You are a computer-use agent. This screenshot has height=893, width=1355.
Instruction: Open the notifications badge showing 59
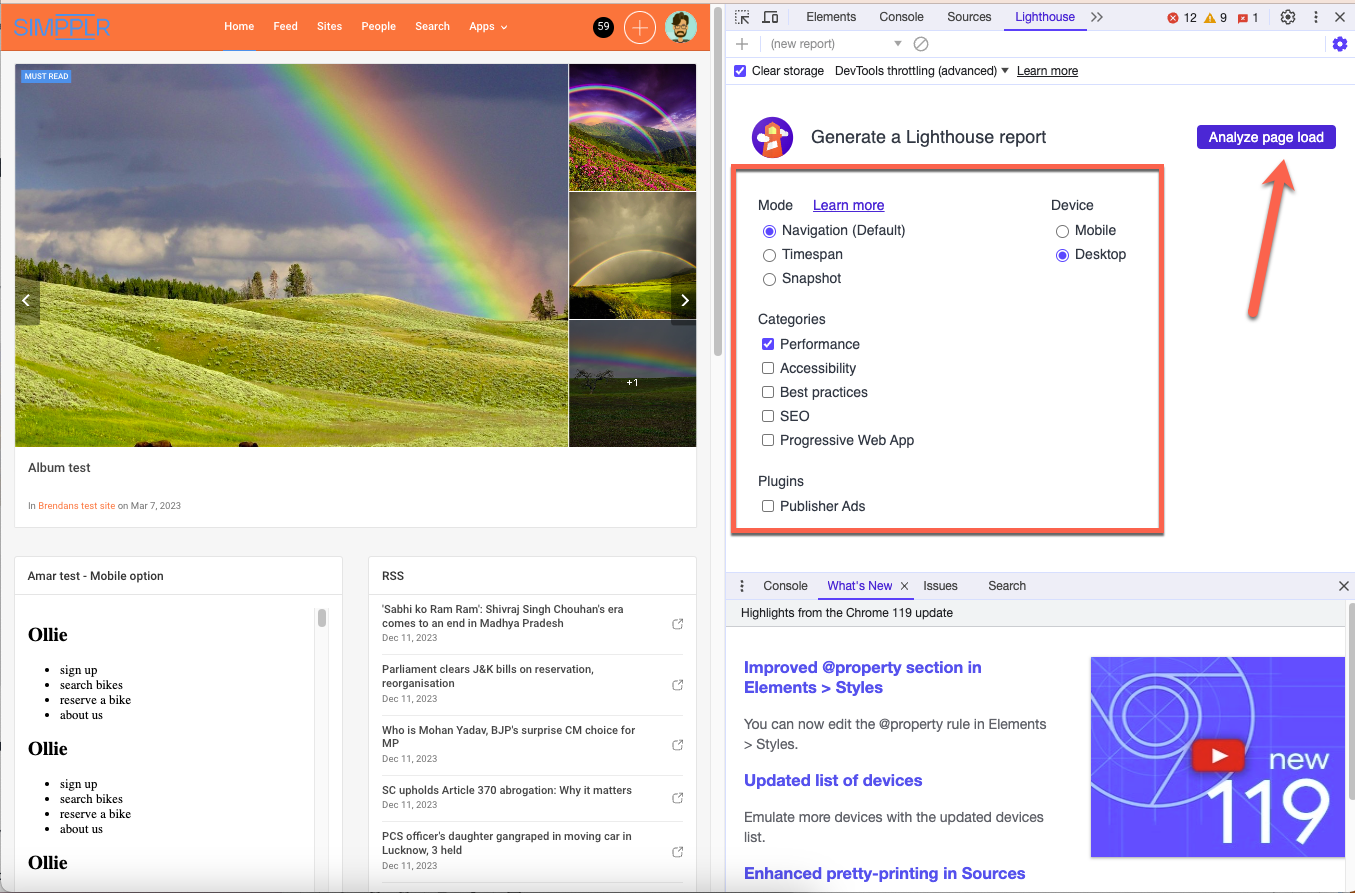tap(603, 27)
